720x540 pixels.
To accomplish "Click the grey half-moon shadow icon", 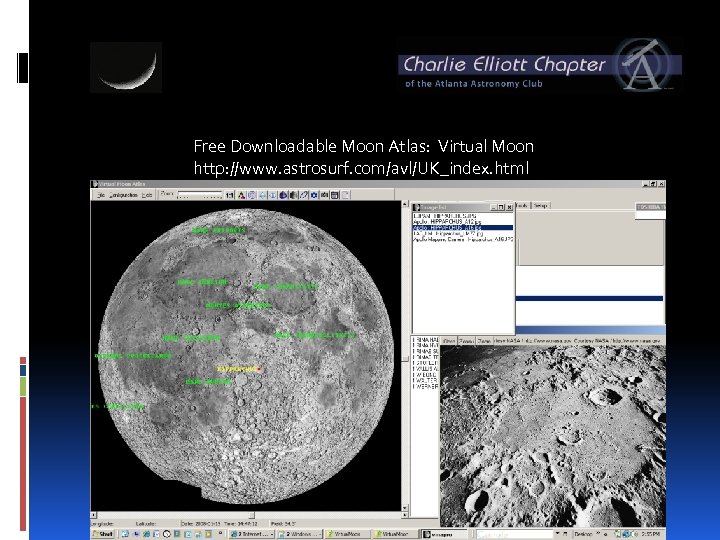I will [293, 195].
